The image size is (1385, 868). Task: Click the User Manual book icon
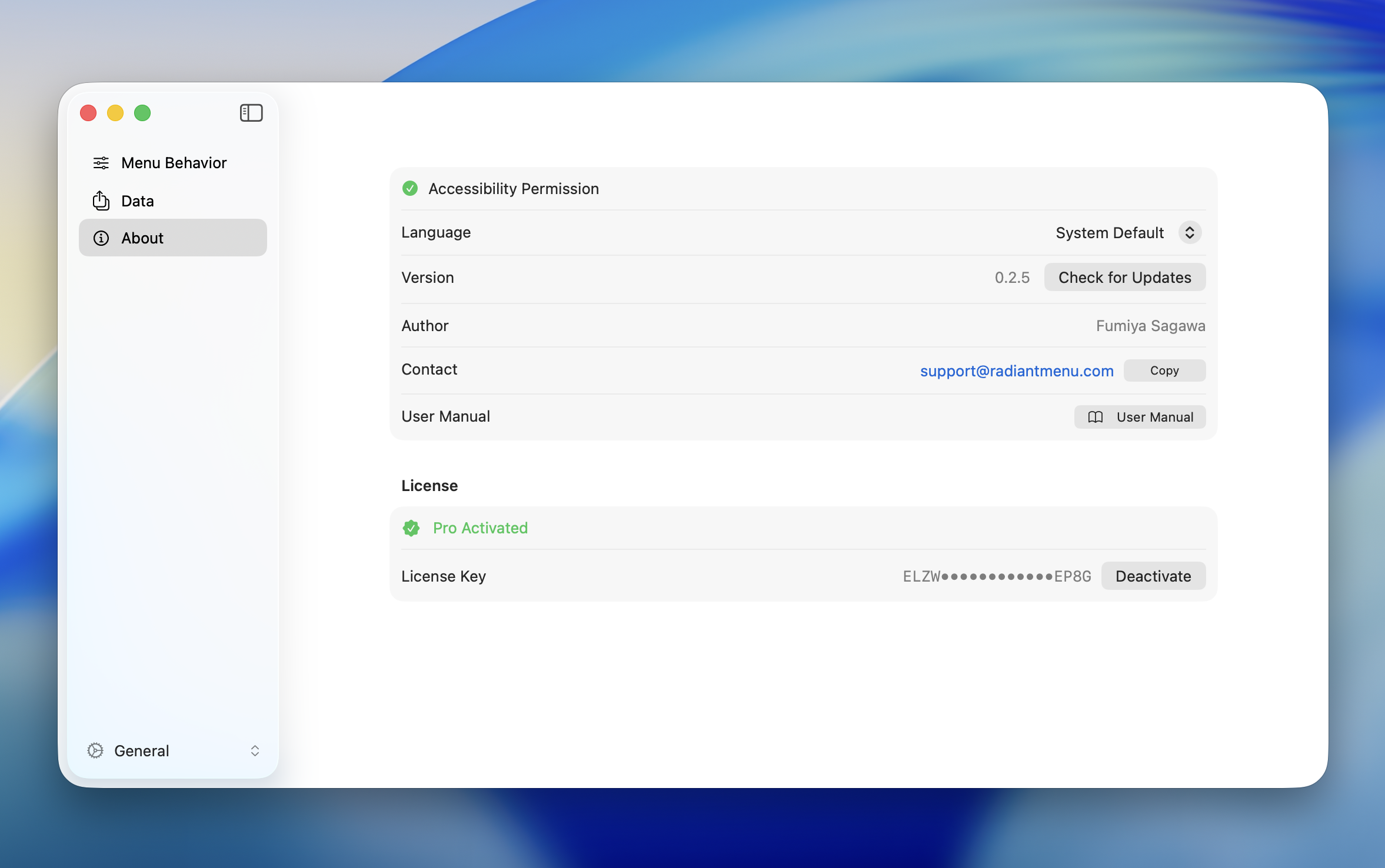coord(1095,417)
